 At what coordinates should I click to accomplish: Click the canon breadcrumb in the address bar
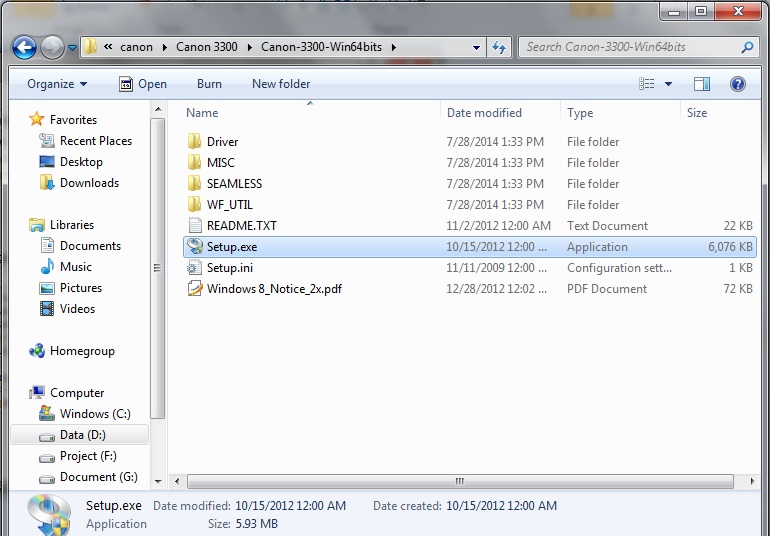[x=136, y=47]
